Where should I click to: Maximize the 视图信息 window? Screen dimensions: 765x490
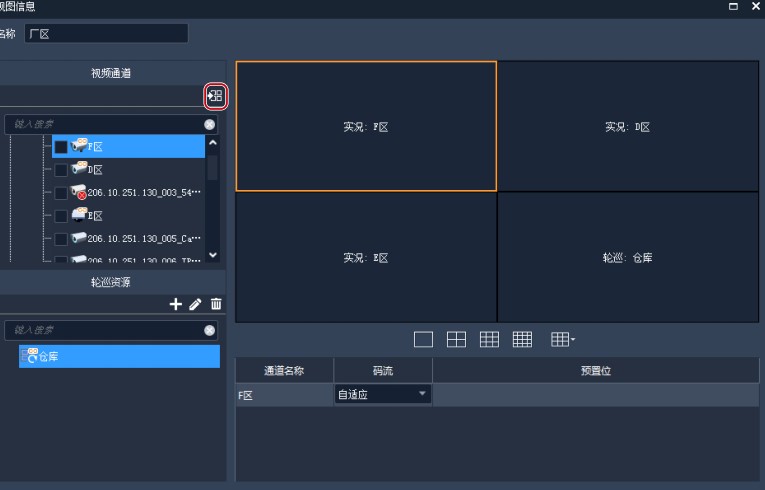click(x=733, y=6)
